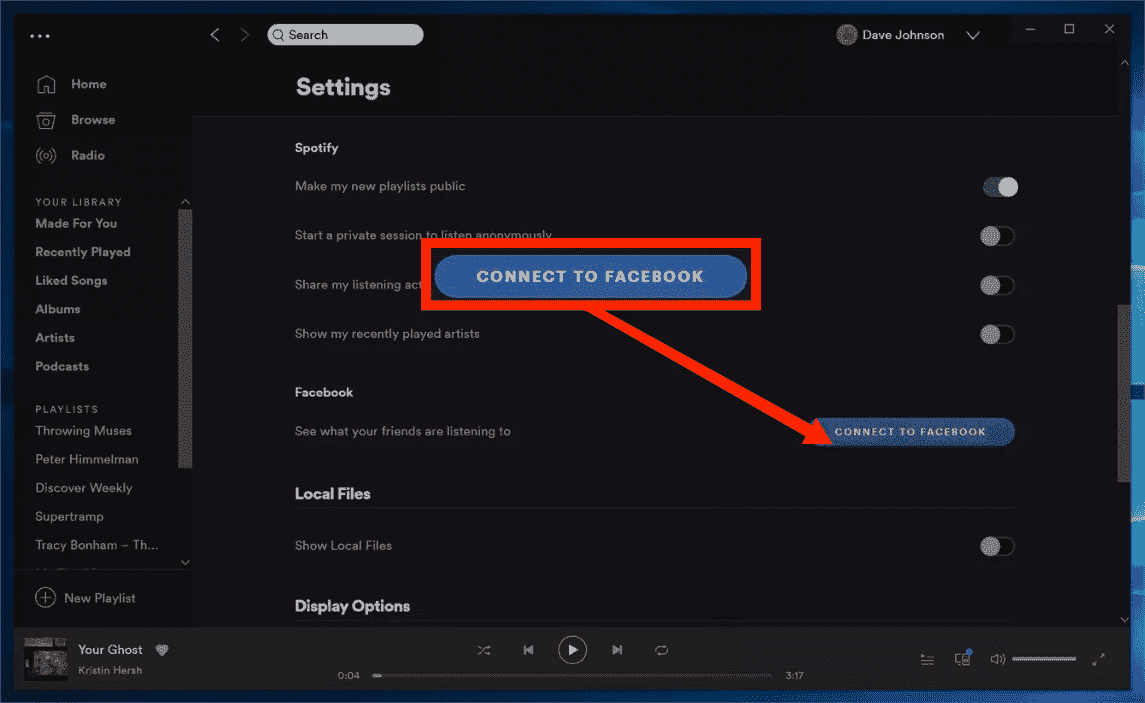Click the Radio broadcast icon
The width and height of the screenshot is (1145, 703).
[x=46, y=155]
